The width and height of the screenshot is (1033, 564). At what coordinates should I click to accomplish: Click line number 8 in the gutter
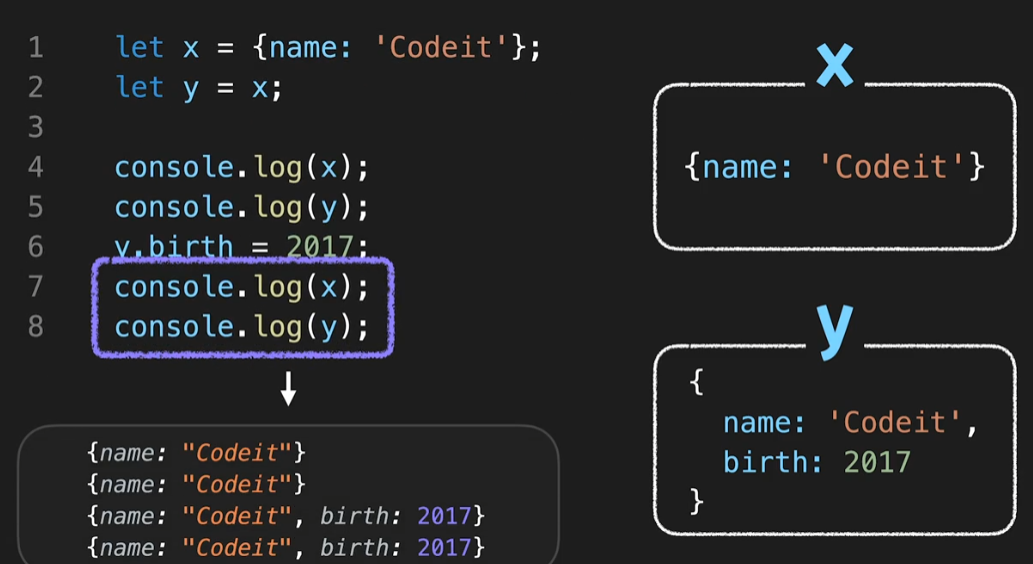36,326
